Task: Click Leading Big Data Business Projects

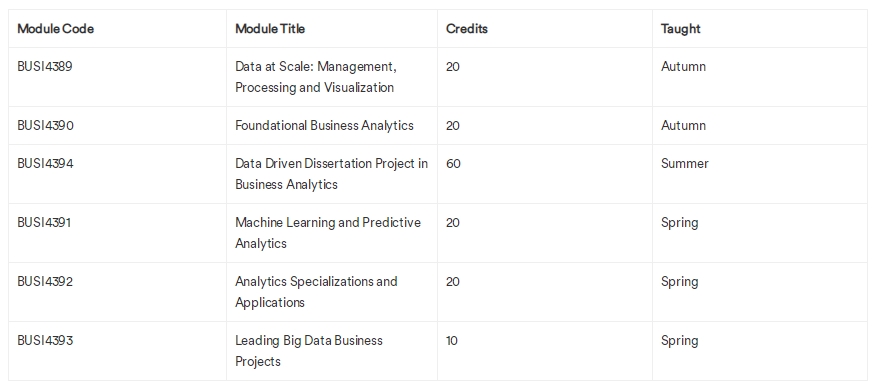Action: [309, 352]
